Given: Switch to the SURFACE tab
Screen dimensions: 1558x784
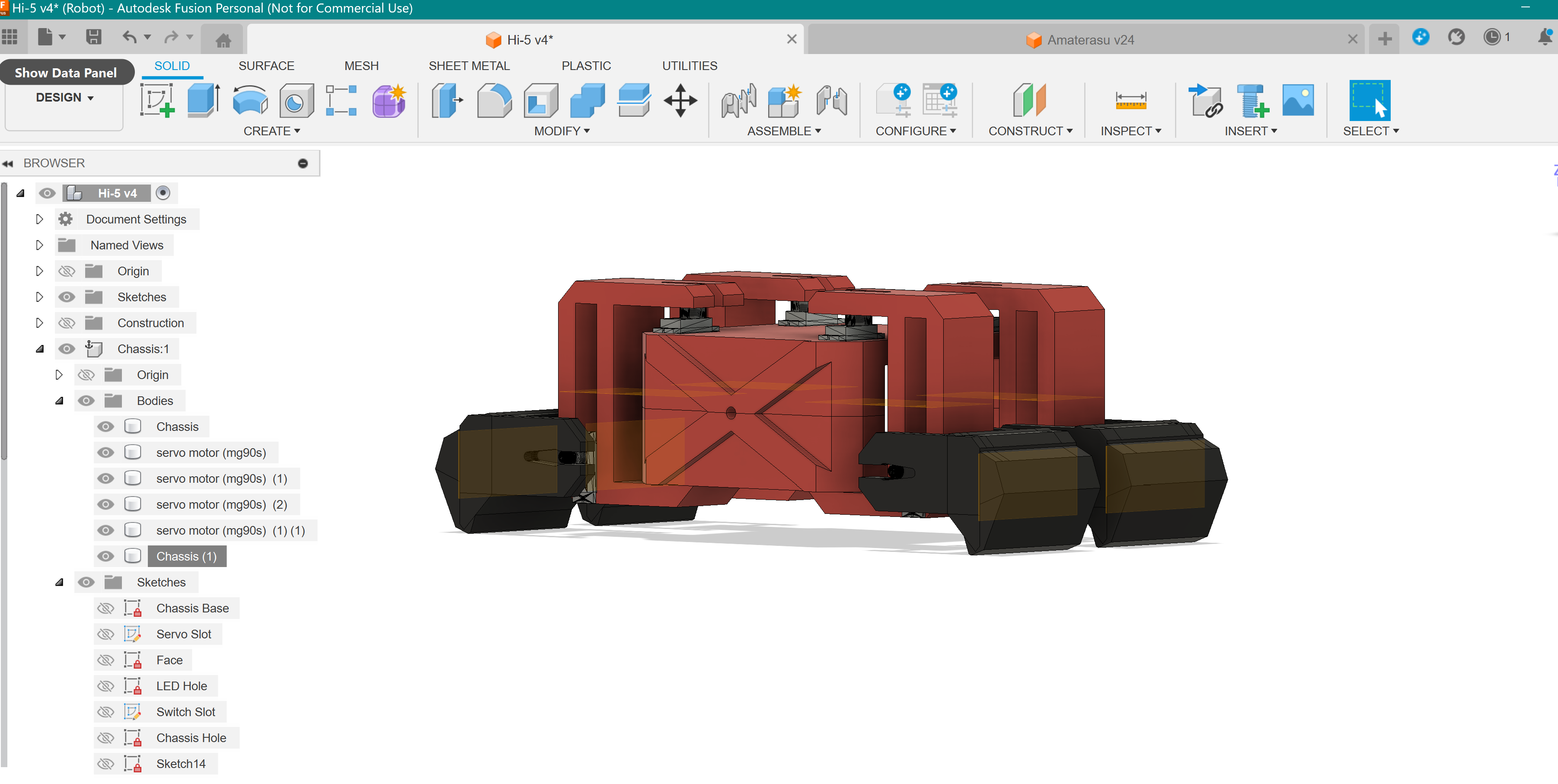Looking at the screenshot, I should coord(266,66).
